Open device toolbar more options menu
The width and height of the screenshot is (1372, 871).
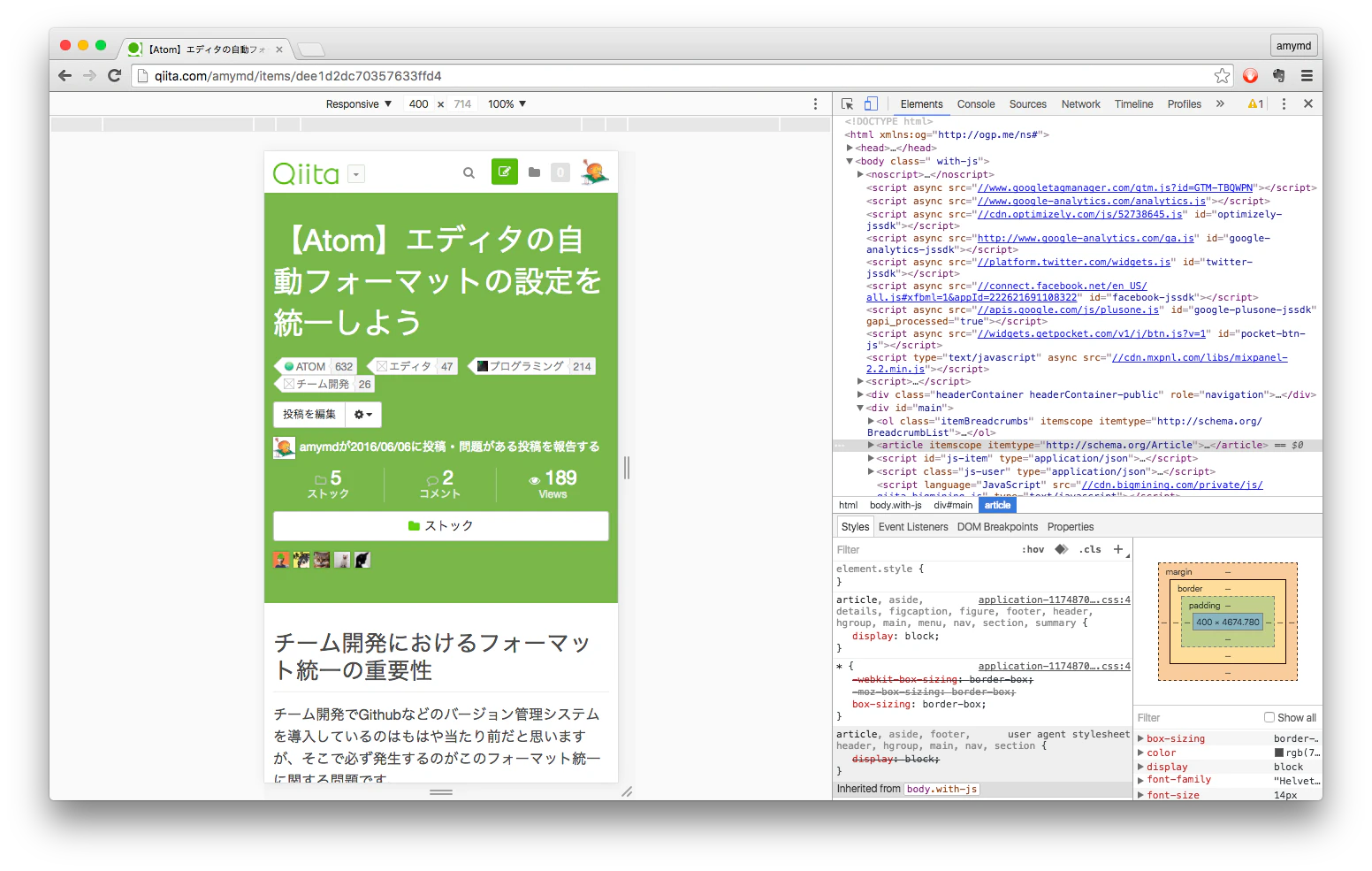(x=815, y=103)
